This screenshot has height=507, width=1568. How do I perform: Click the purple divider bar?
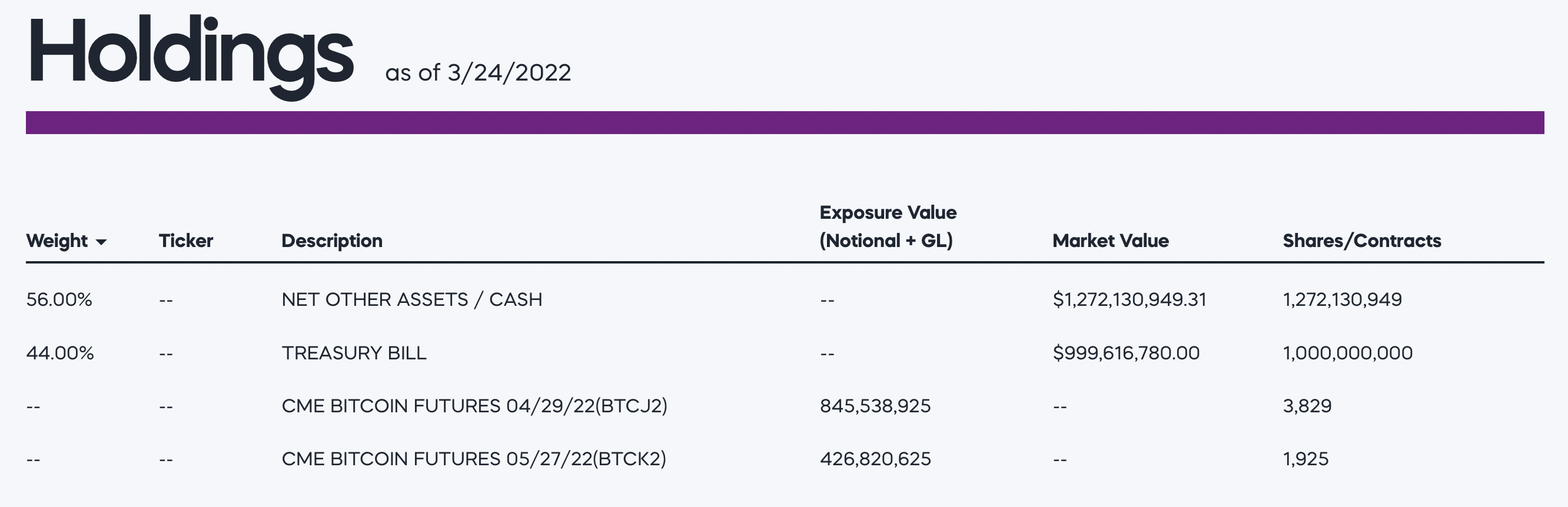[x=784, y=122]
